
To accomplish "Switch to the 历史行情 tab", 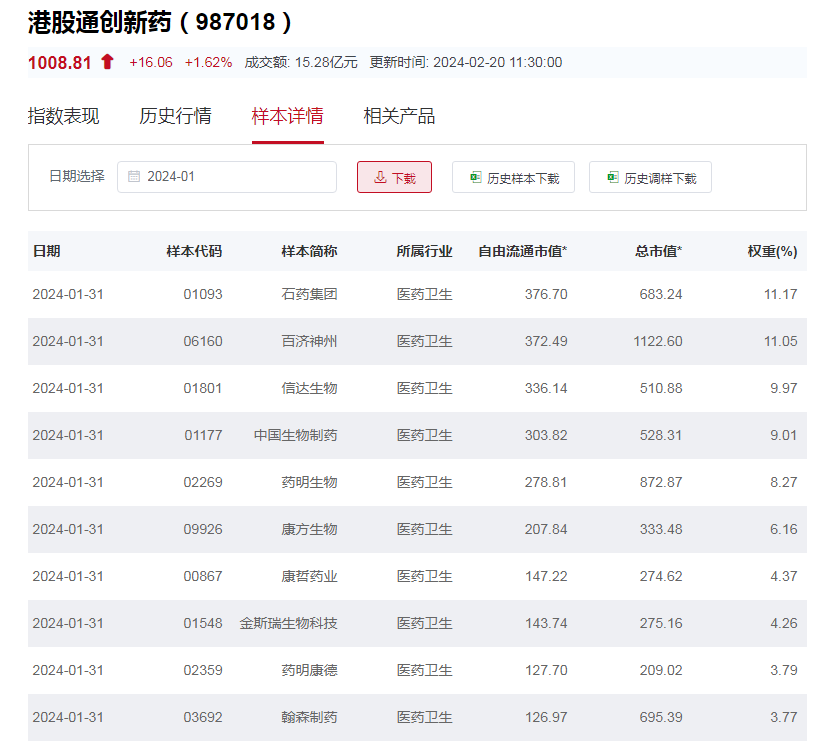I will (x=175, y=116).
